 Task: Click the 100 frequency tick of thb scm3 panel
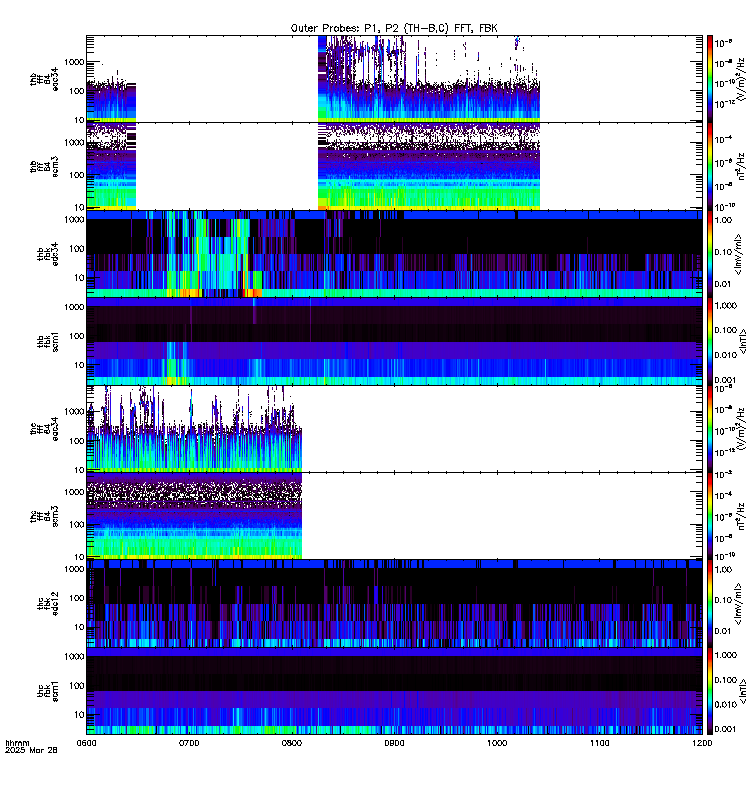(x=77, y=175)
